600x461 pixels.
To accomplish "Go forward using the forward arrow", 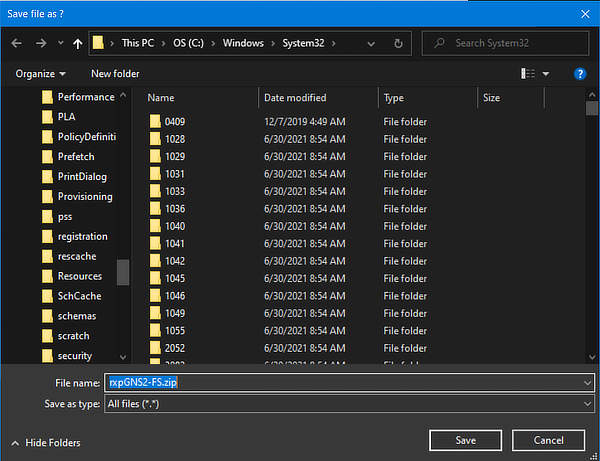I will 41,43.
